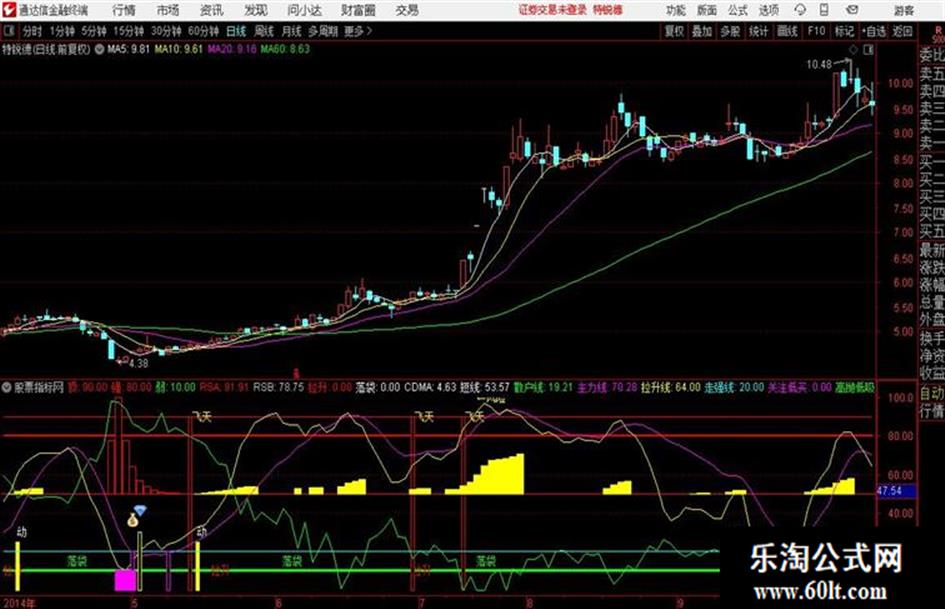Switch to the 60分钟 period tab
The width and height of the screenshot is (945, 609).
click(203, 31)
